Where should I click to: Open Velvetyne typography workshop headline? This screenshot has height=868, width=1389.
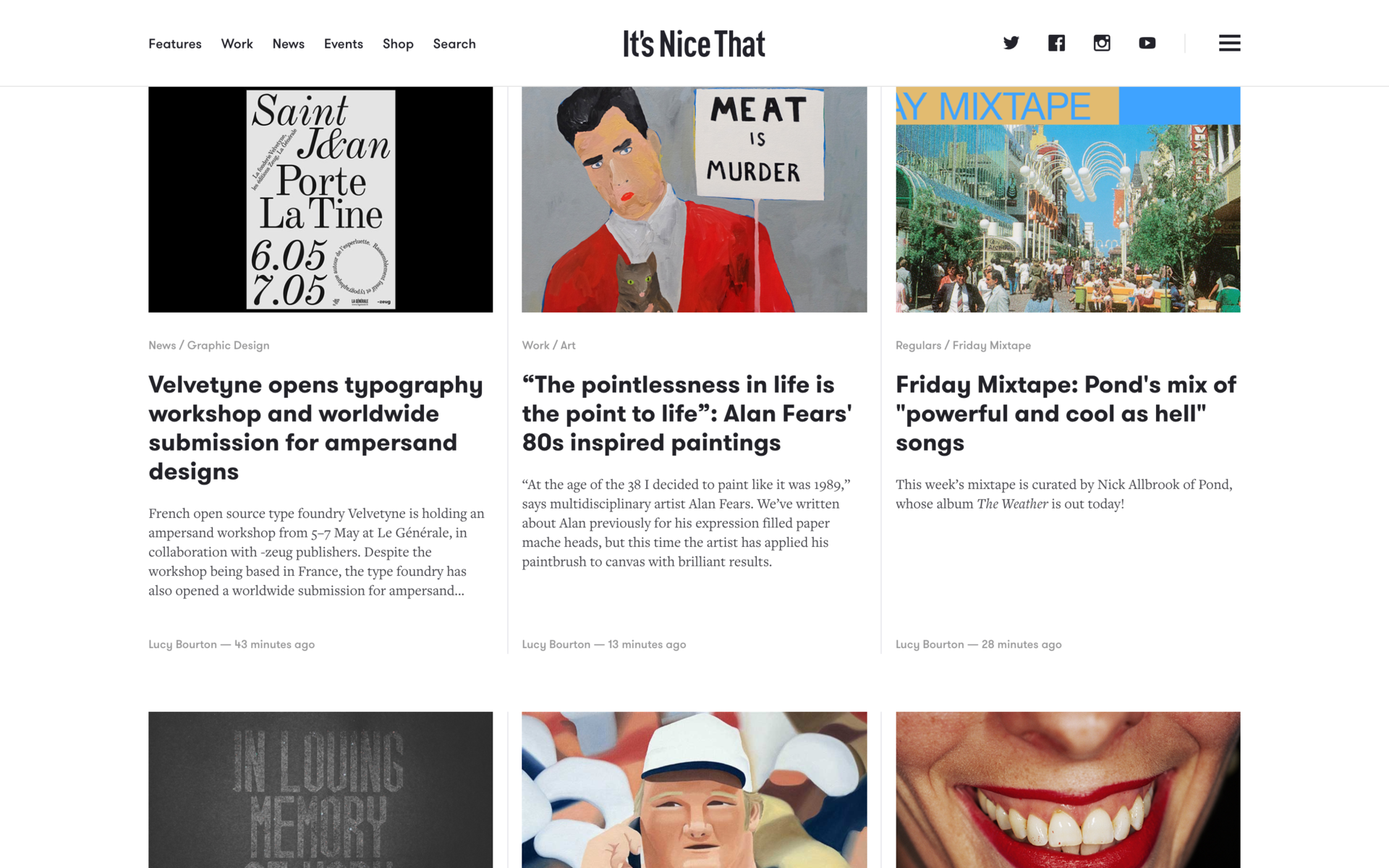[316, 427]
